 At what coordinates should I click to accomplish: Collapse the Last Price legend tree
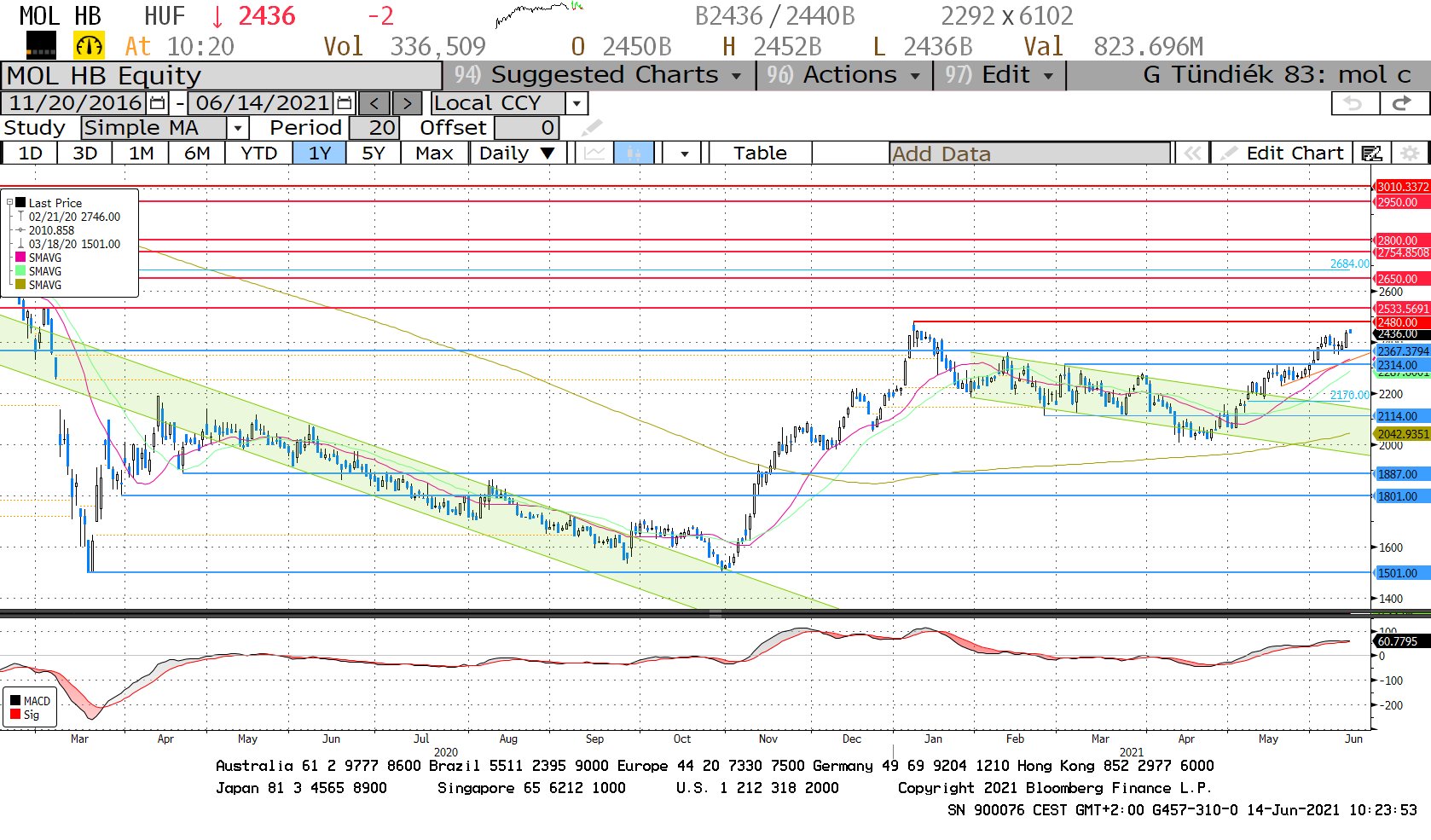(x=9, y=203)
